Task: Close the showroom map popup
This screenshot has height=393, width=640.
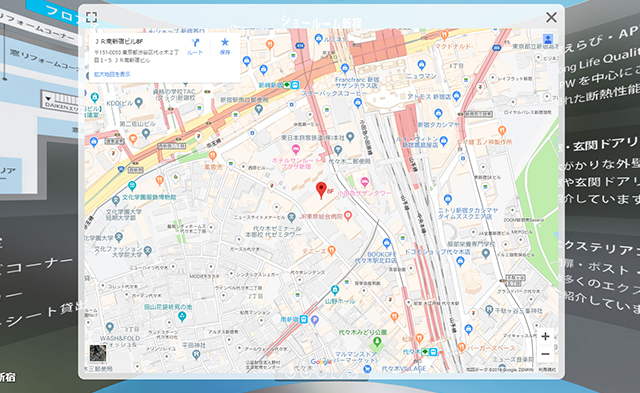Action: [551, 17]
